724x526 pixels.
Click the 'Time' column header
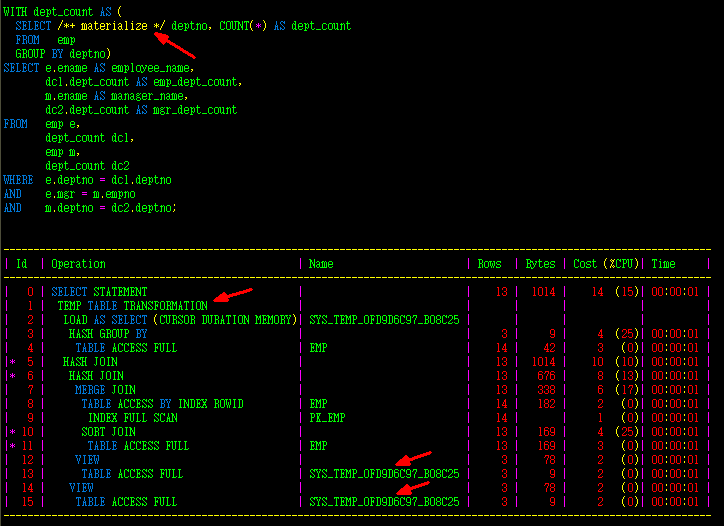664,264
